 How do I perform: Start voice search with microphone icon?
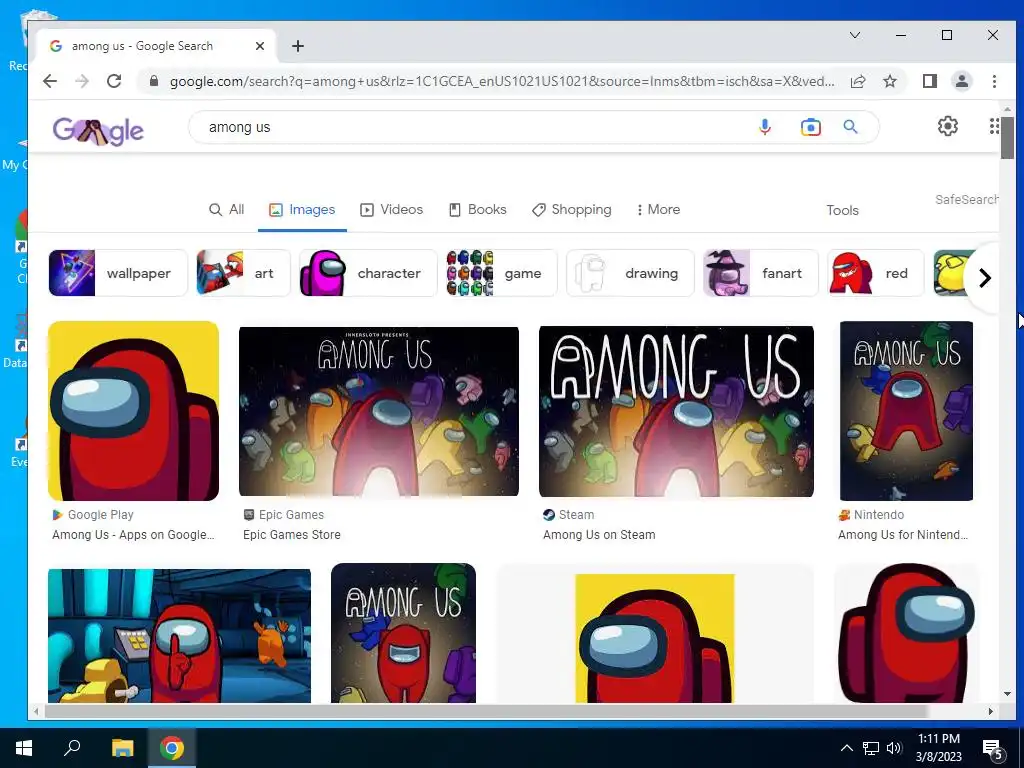coord(765,127)
